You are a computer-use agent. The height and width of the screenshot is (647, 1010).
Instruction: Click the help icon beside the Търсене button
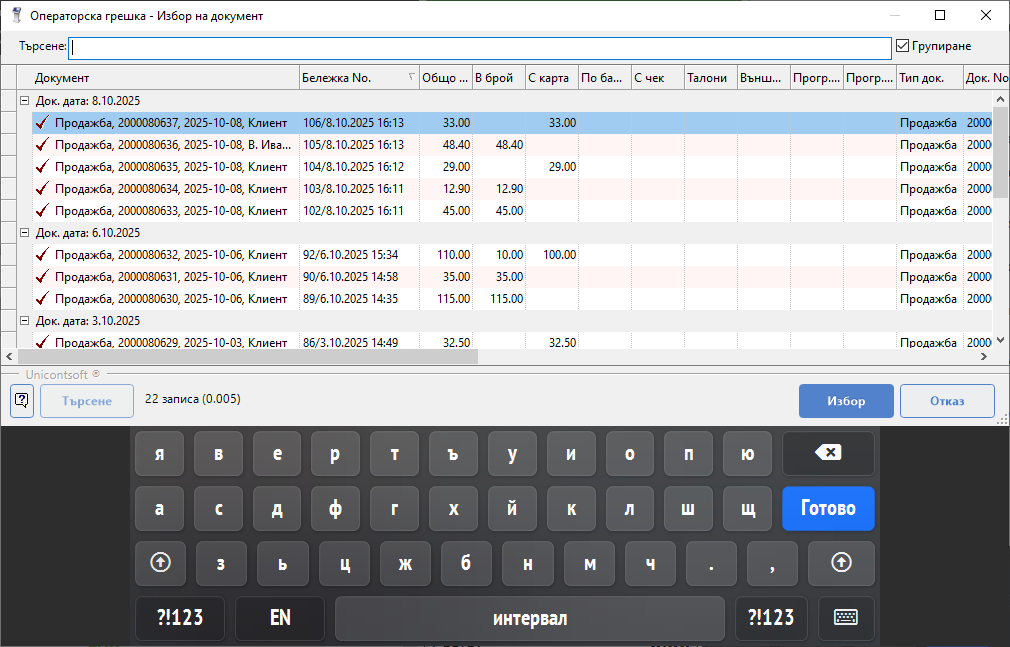(x=22, y=401)
